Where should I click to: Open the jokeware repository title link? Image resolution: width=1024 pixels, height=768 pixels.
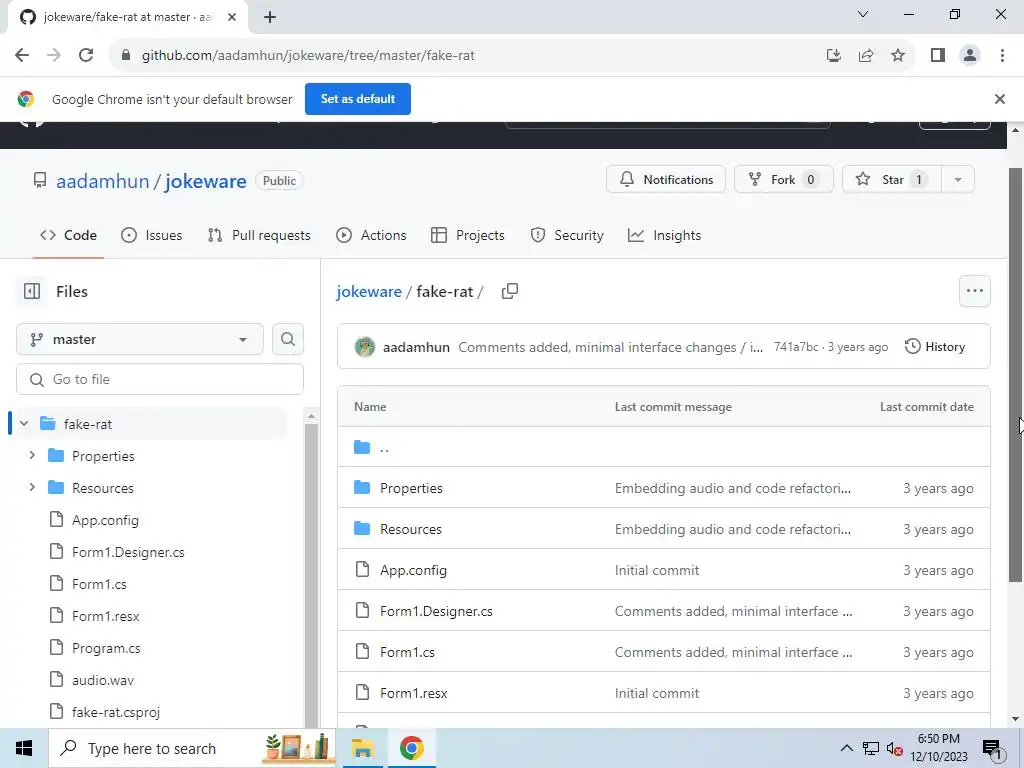(206, 181)
